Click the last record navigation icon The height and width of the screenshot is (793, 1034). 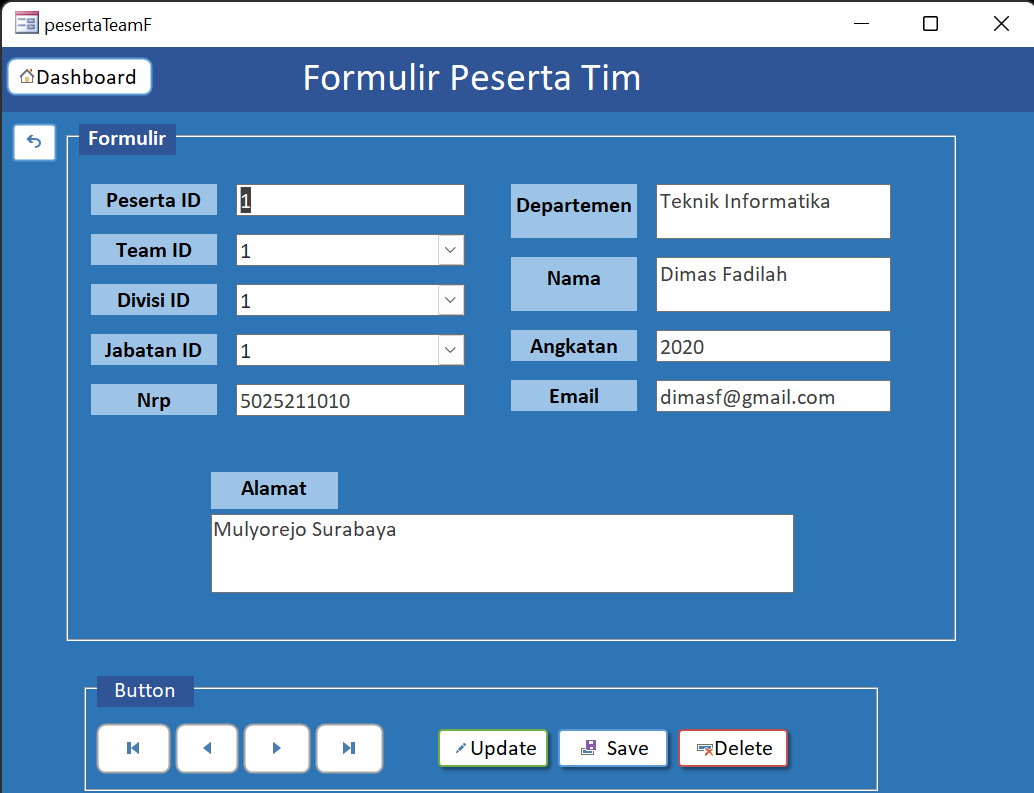[x=349, y=748]
